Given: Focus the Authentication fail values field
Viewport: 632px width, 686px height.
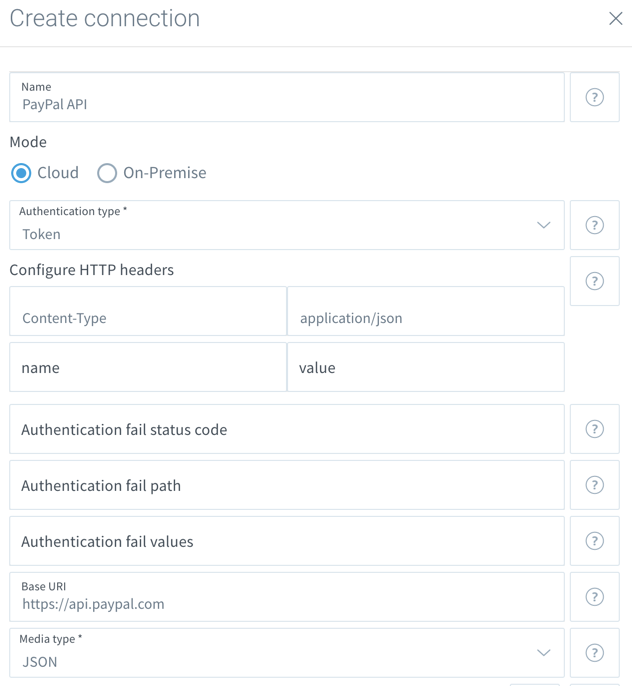Looking at the screenshot, I should click(287, 541).
